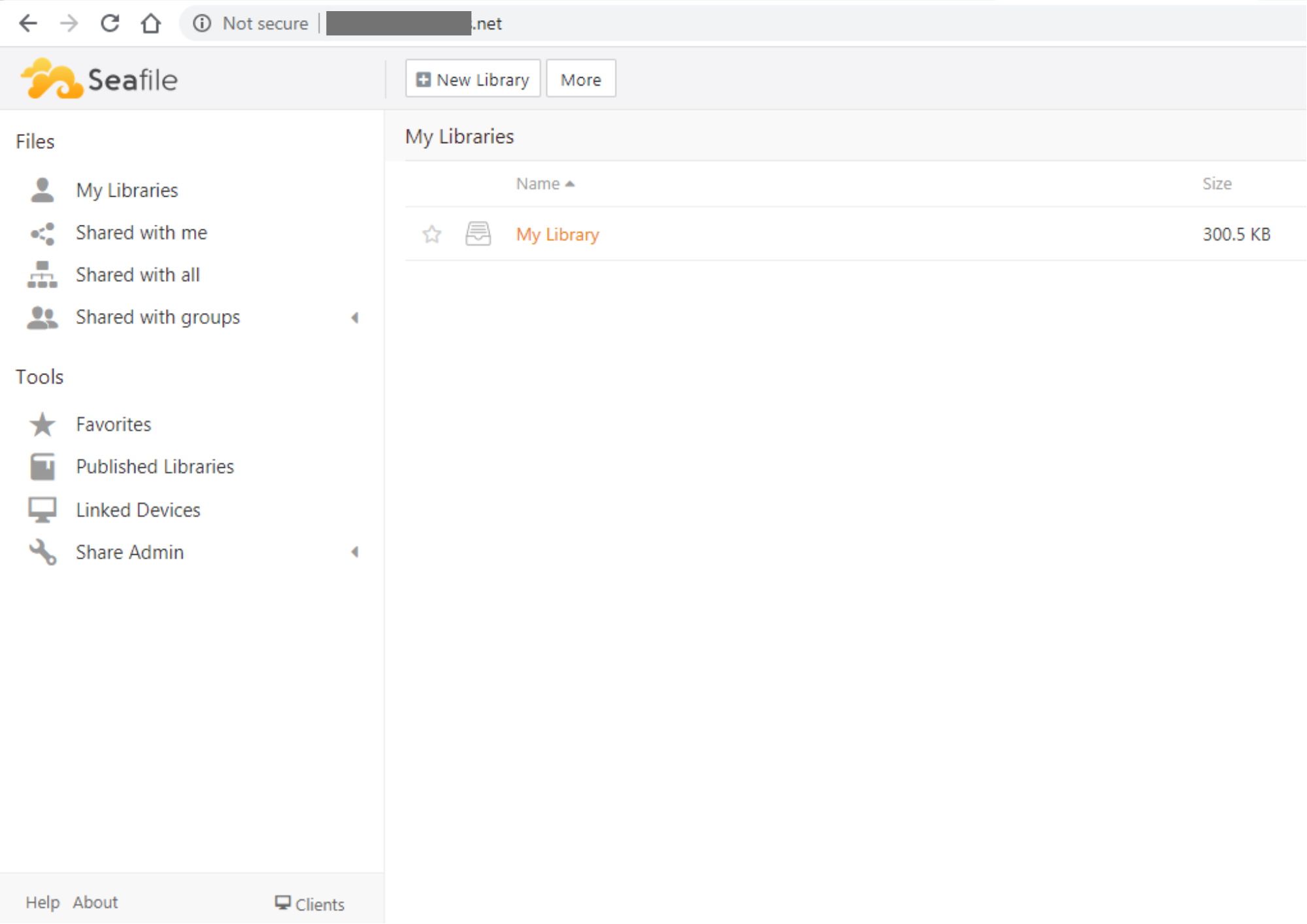
Task: Click the Published Libraries book icon
Action: (42, 467)
